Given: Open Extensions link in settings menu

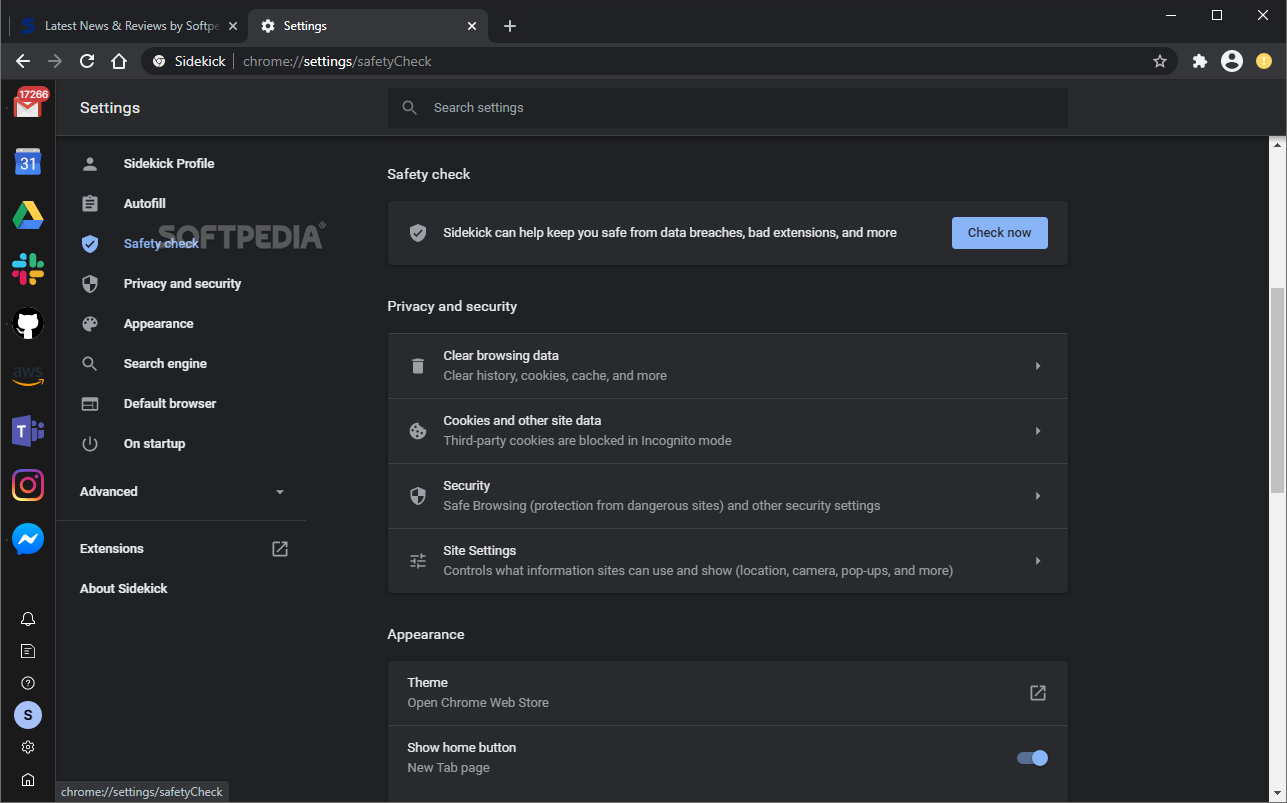Looking at the screenshot, I should point(183,549).
